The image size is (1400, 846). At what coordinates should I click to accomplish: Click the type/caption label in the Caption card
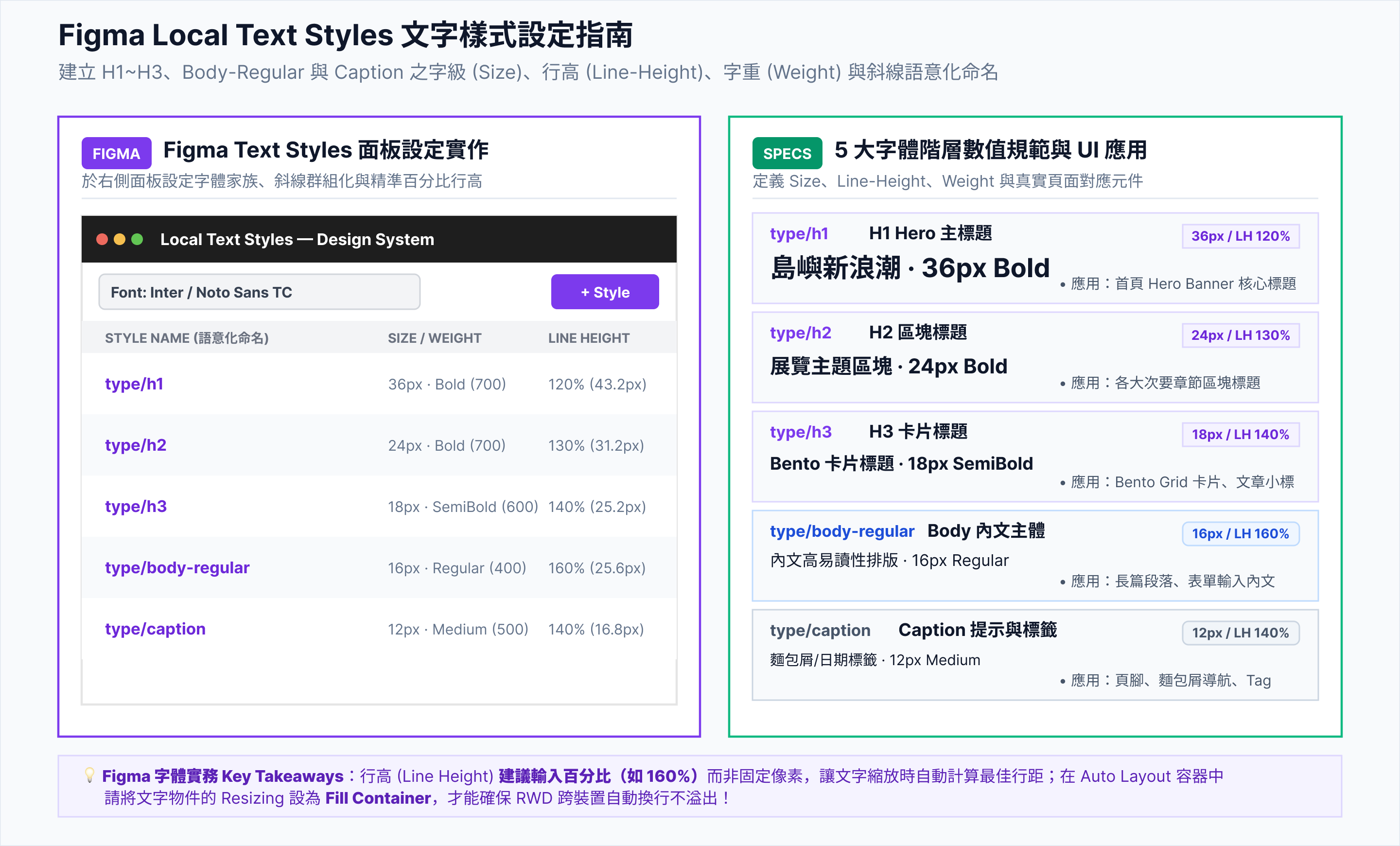820,630
